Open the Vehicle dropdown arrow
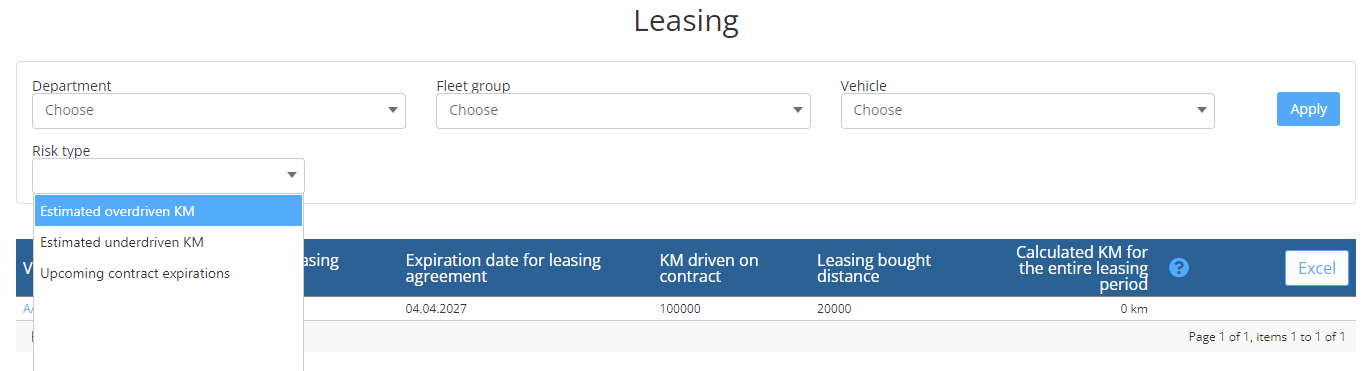Screen dimensions: 1368x371 1202,111
